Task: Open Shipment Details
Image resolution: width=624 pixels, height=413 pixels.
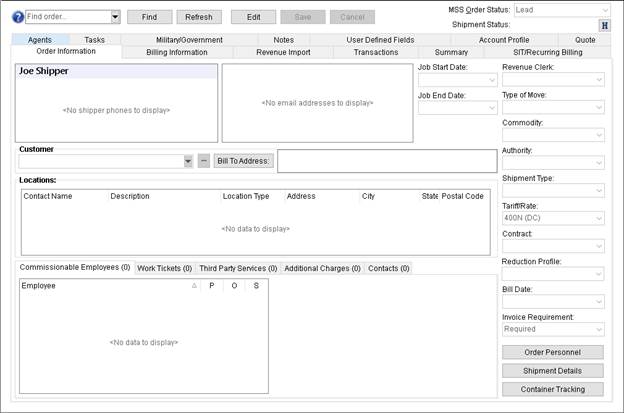Action: pyautogui.click(x=553, y=371)
